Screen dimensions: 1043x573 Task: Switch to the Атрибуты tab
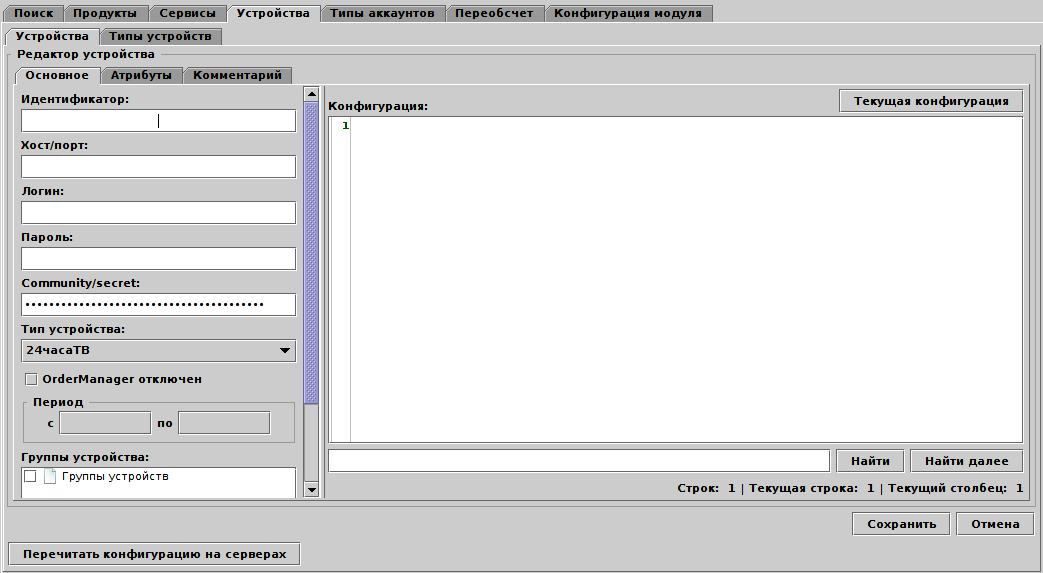tap(141, 75)
